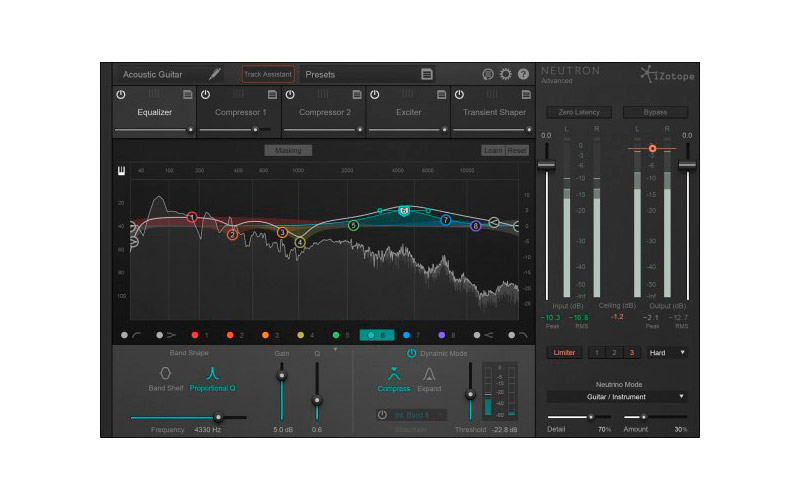Toggle the Equalizer module power button
The height and width of the screenshot is (500, 800).
coord(121,94)
